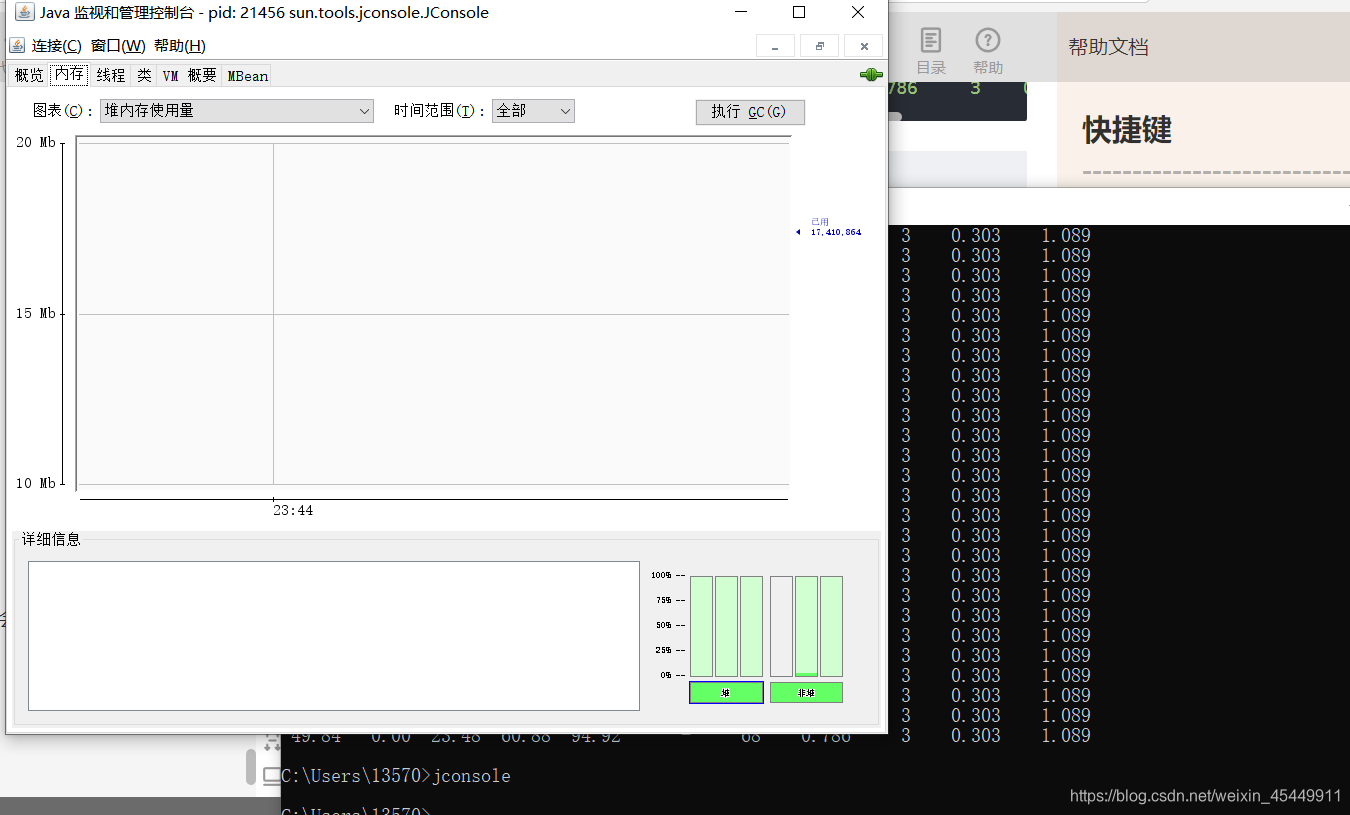The width and height of the screenshot is (1350, 815).
Task: Maximize the JConsole main window
Action: 799,12
